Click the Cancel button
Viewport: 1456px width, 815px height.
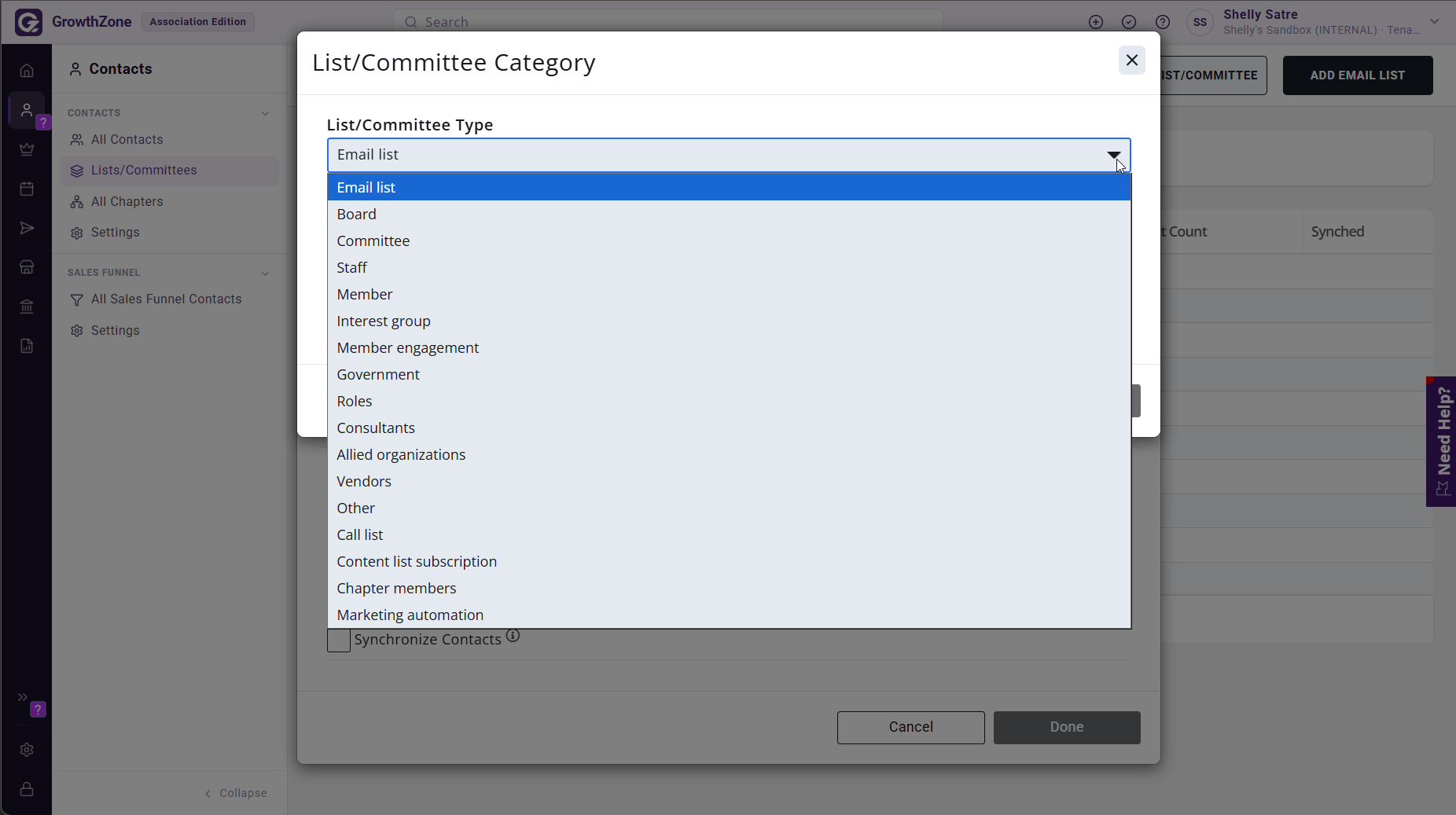click(910, 727)
